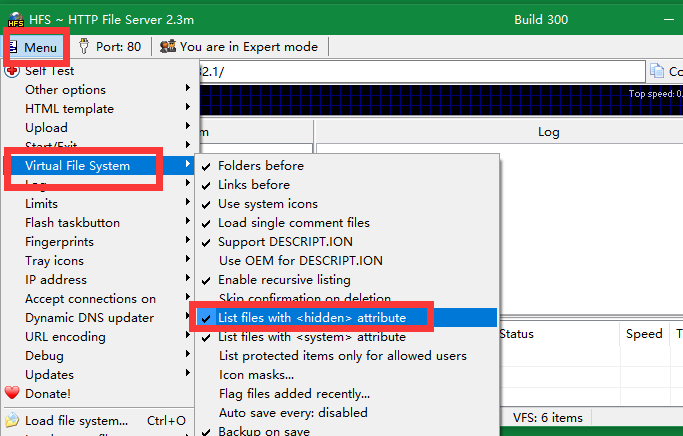This screenshot has height=436, width=683.
Task: Open the Upload submenu
Action: pyautogui.click(x=98, y=128)
